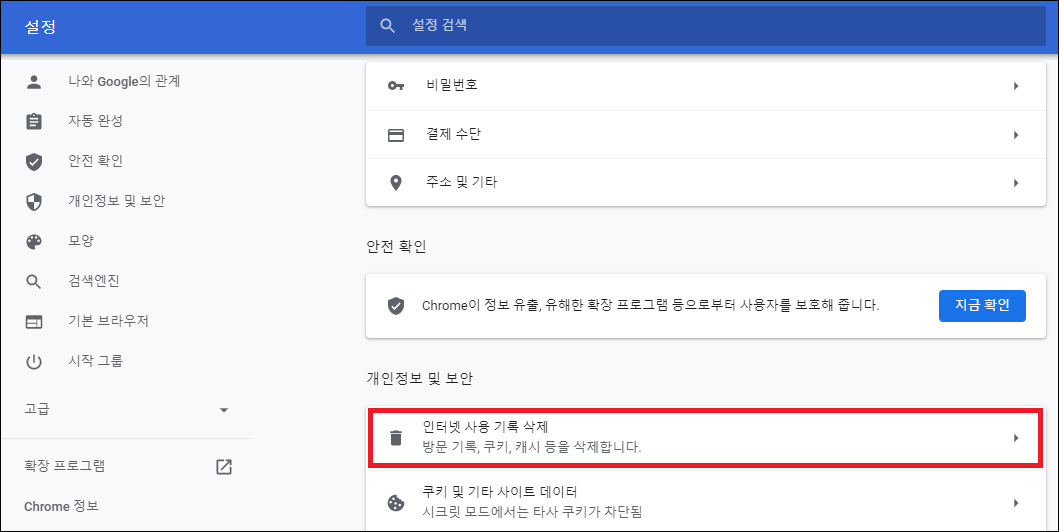Screen dimensions: 1059x532
Task: Go to 기본 브라우저 in the sidebar
Action: point(108,321)
